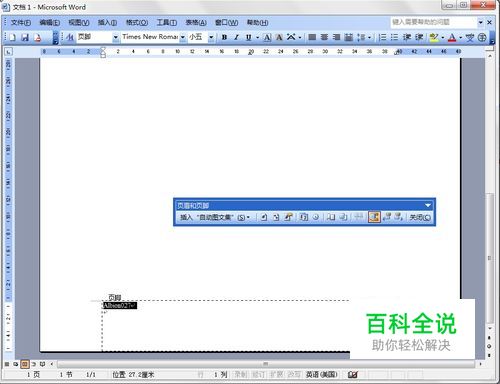Click the highlight color icon
Viewport: 500px width, 384px height.
(434, 37)
